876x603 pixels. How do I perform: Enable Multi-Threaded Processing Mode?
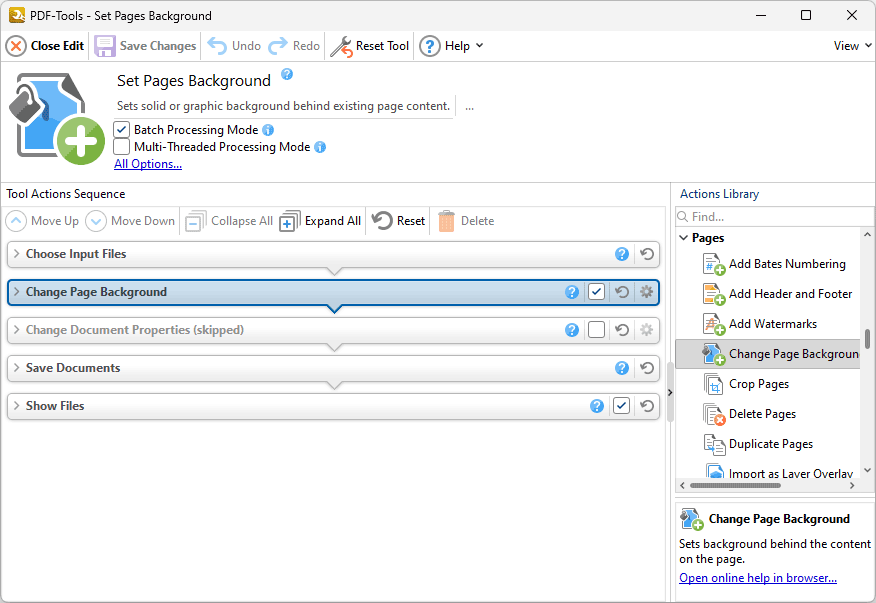pos(122,147)
